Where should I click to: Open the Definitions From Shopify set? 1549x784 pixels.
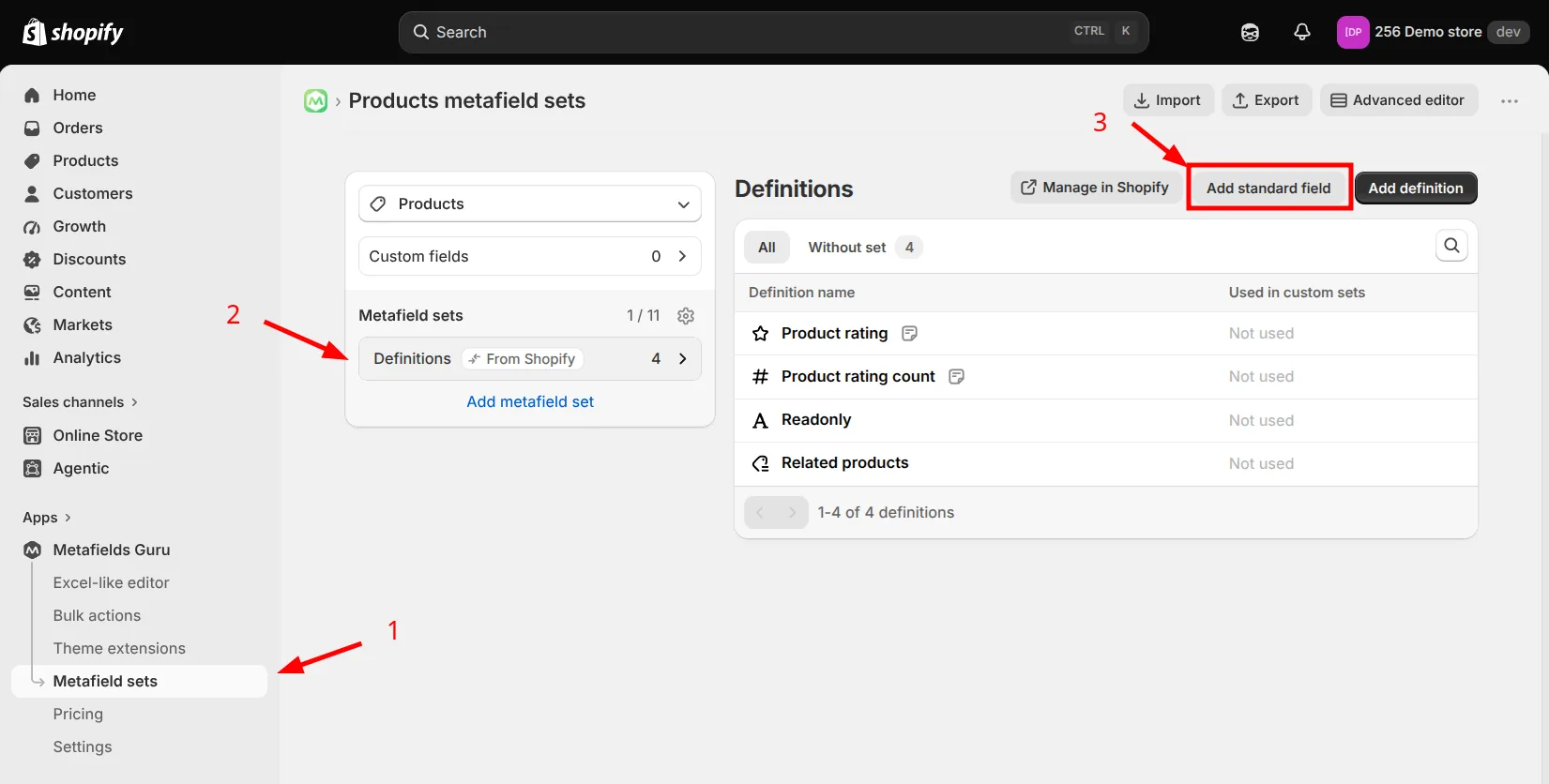tap(530, 358)
